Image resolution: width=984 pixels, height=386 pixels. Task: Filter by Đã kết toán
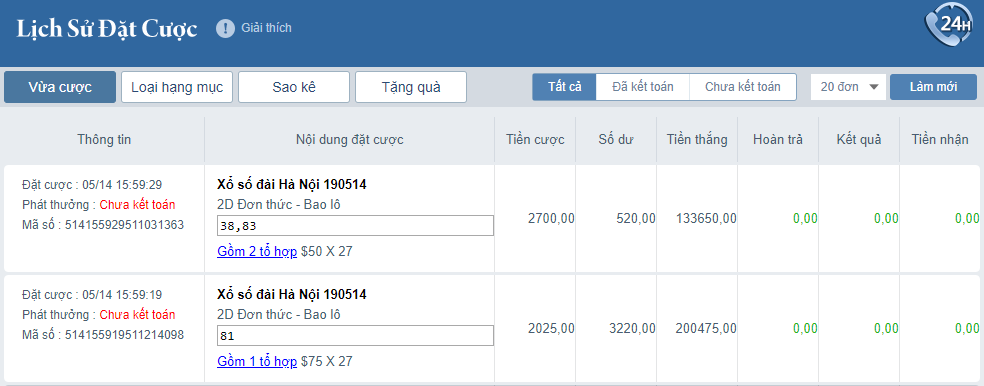[x=643, y=87]
